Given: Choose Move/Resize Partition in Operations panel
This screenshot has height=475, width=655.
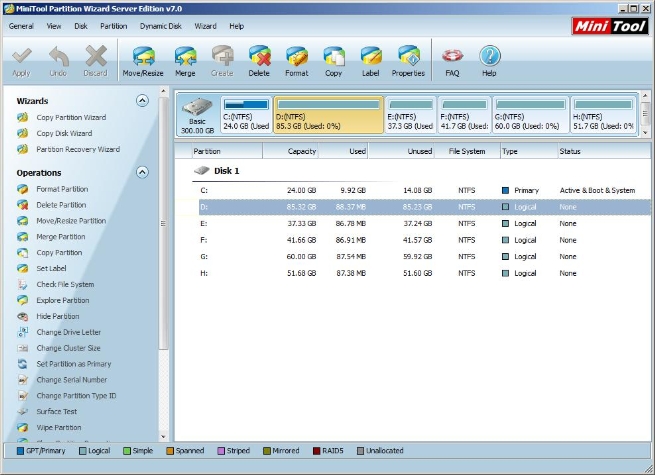Looking at the screenshot, I should click(x=71, y=221).
